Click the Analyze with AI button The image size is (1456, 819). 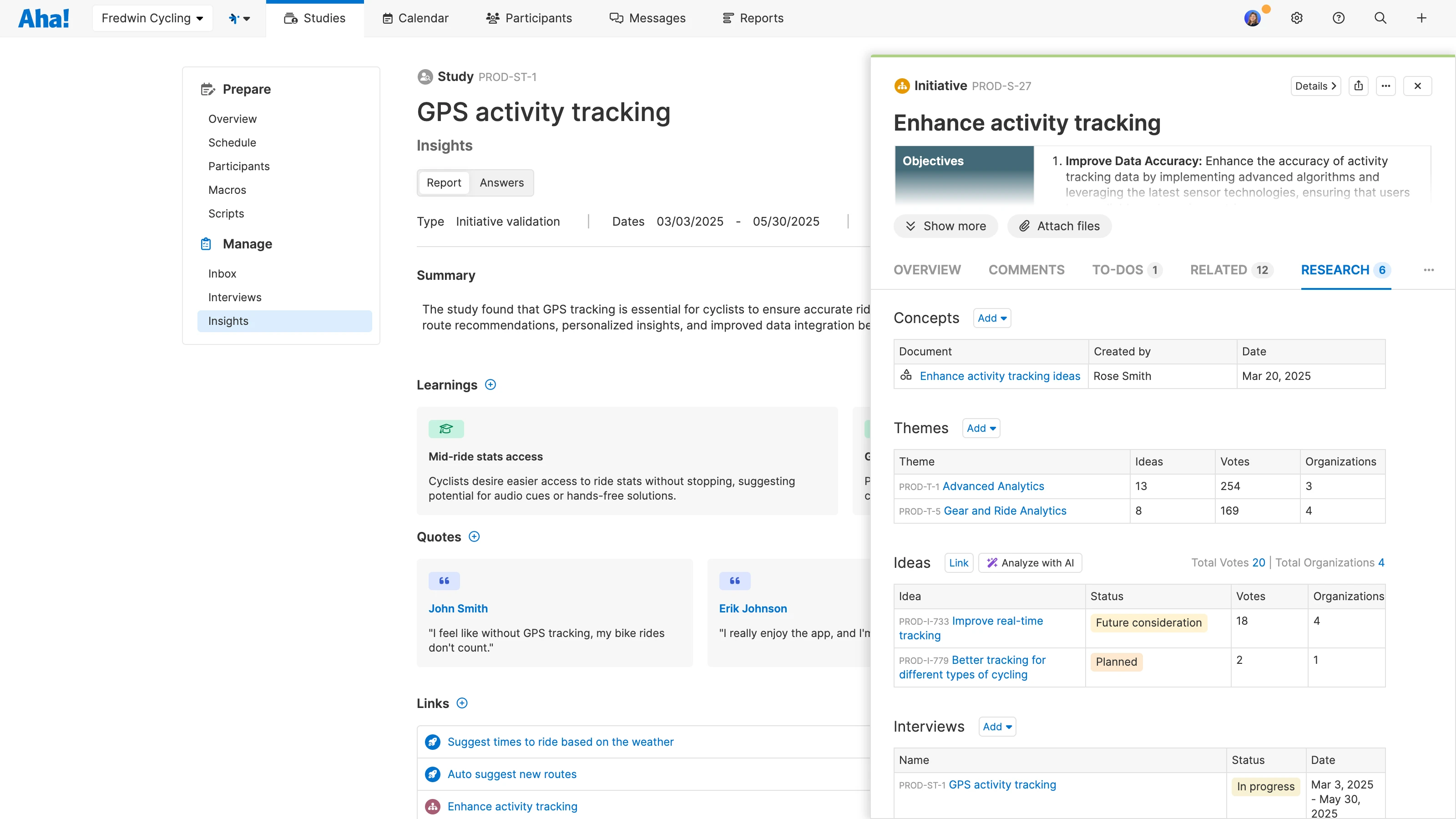point(1030,563)
